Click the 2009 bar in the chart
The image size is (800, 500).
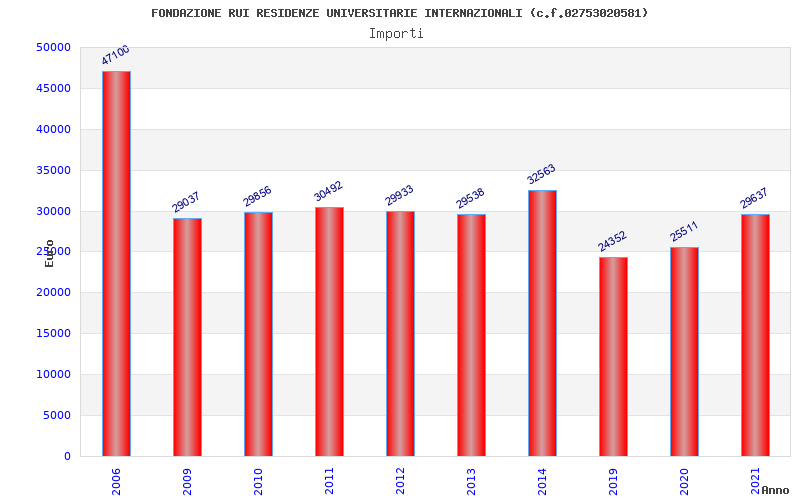click(x=187, y=337)
